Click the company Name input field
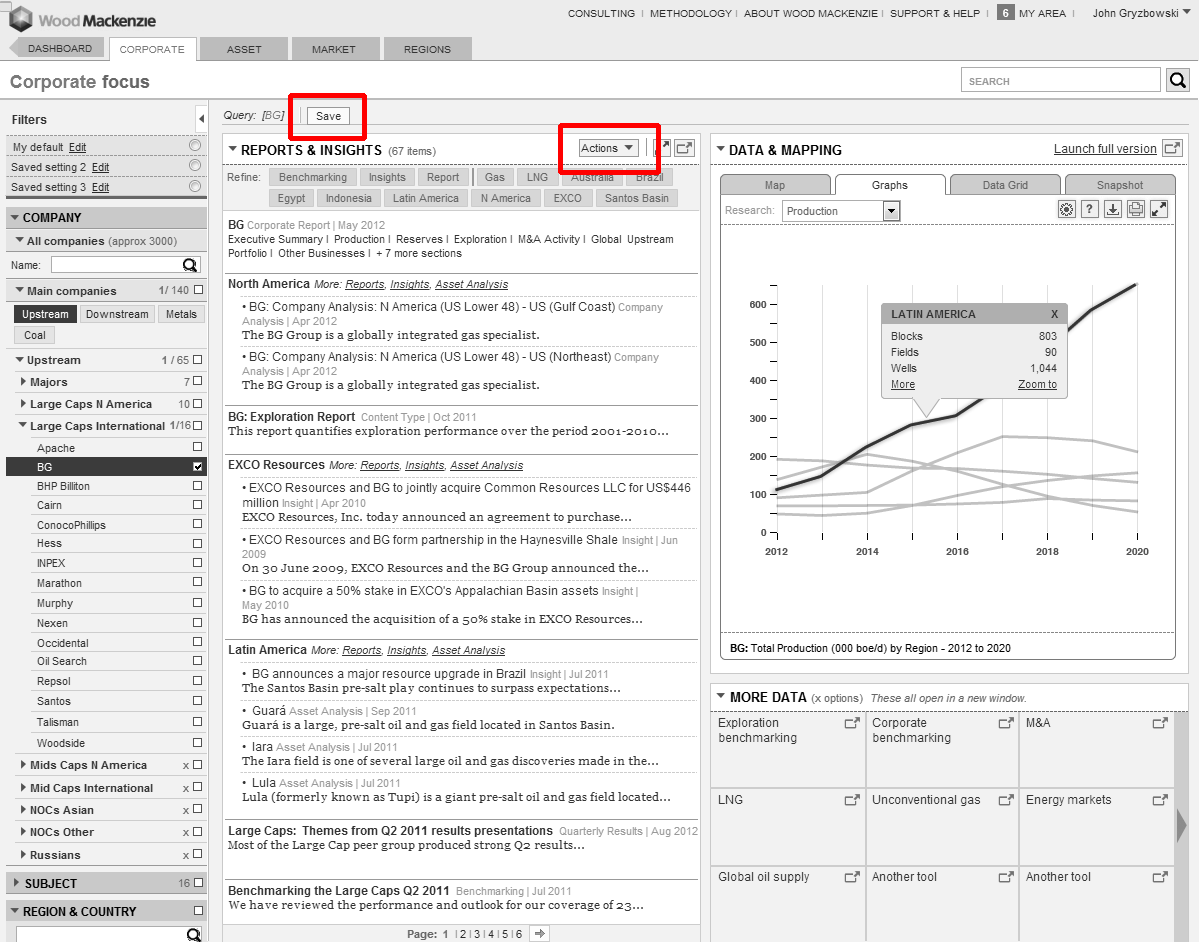The image size is (1199, 942). point(117,265)
